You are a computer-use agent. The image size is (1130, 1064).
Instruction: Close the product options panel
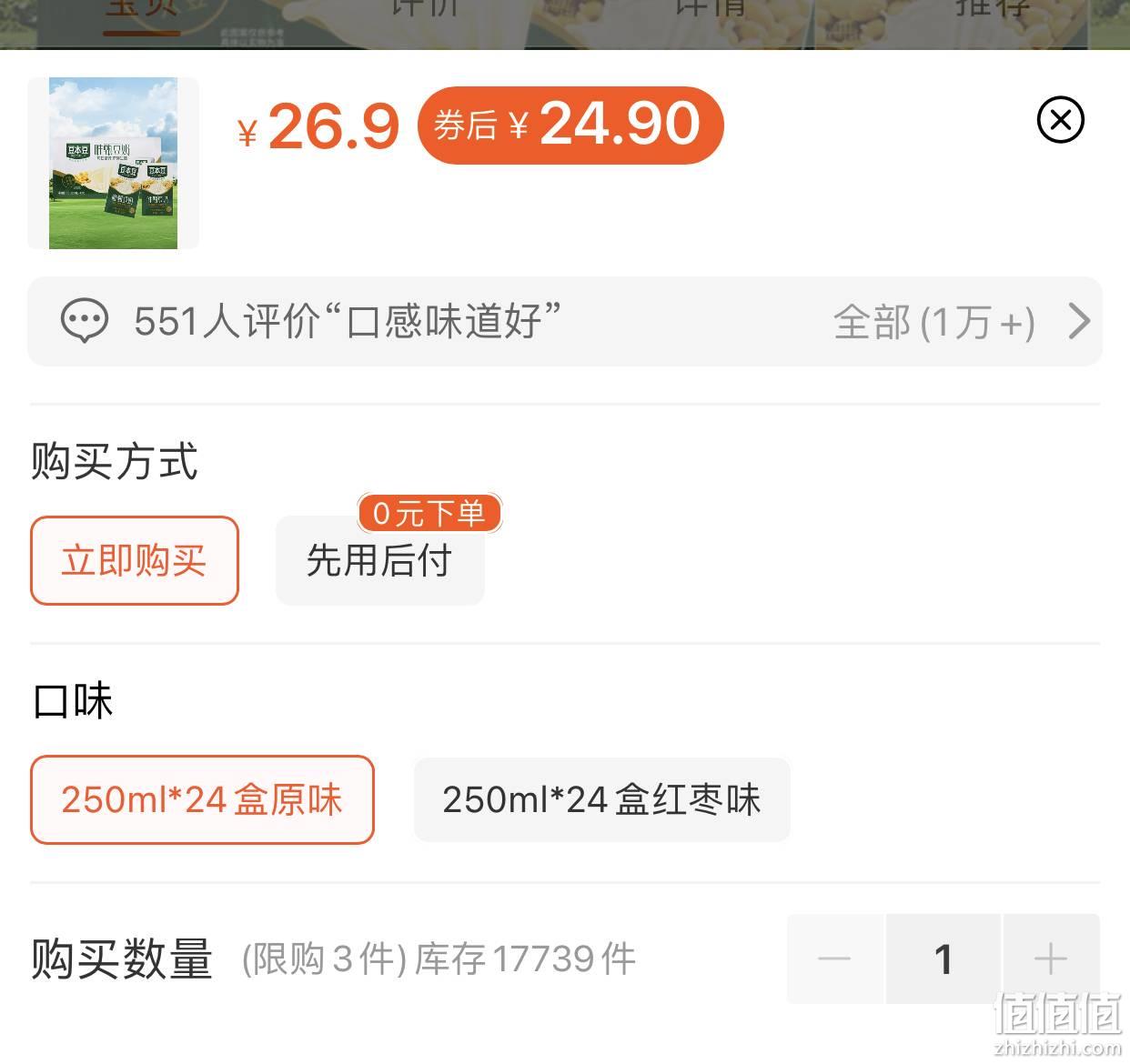click(1061, 120)
